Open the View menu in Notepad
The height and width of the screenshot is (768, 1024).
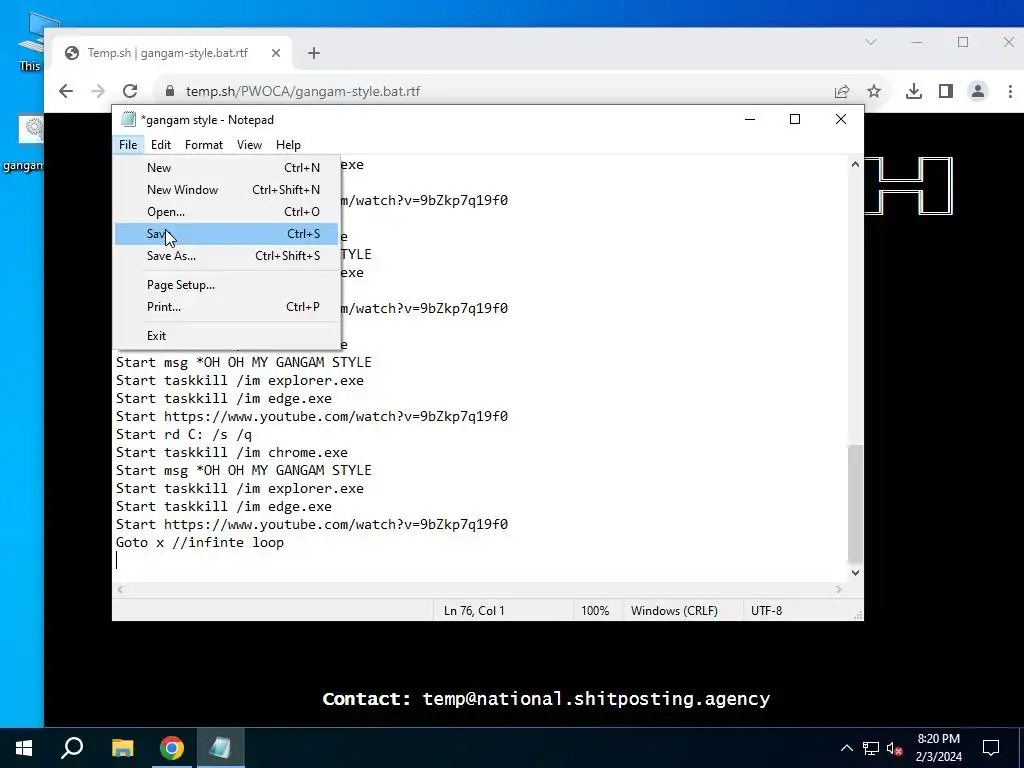[x=249, y=145]
